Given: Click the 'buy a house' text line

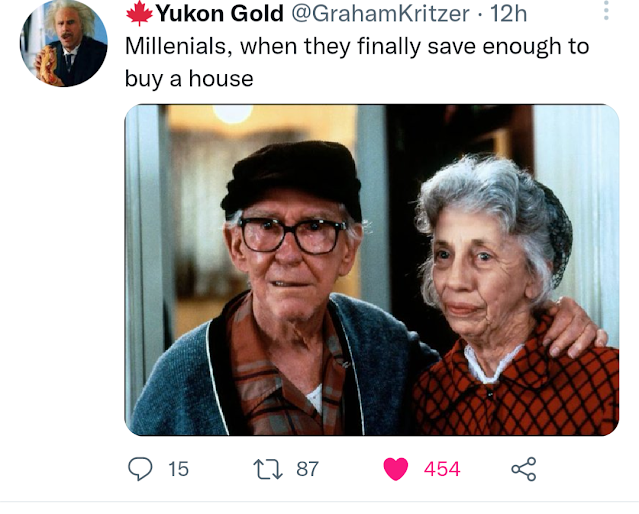Looking at the screenshot, I should tap(189, 78).
